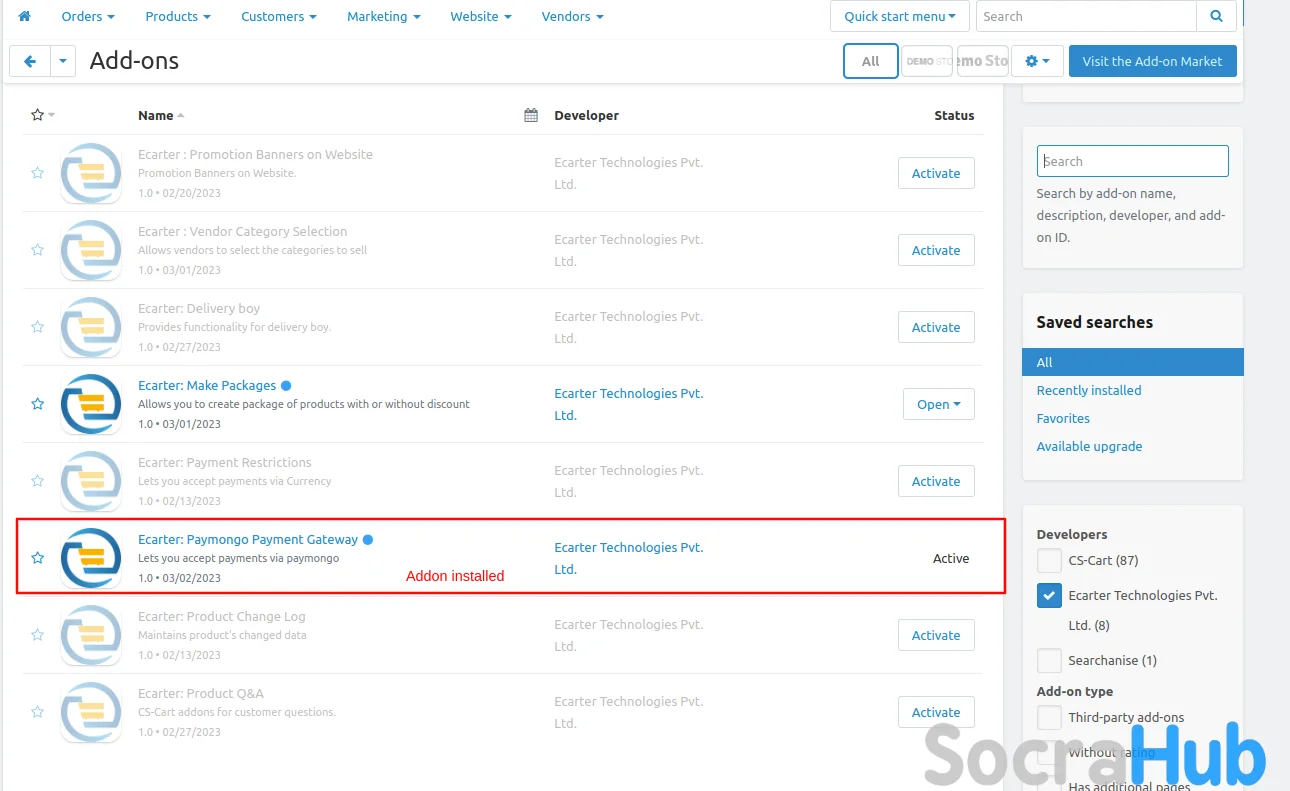Viewport: 1290px width, 791px height.
Task: Click the calendar icon in table header
Action: click(531, 115)
